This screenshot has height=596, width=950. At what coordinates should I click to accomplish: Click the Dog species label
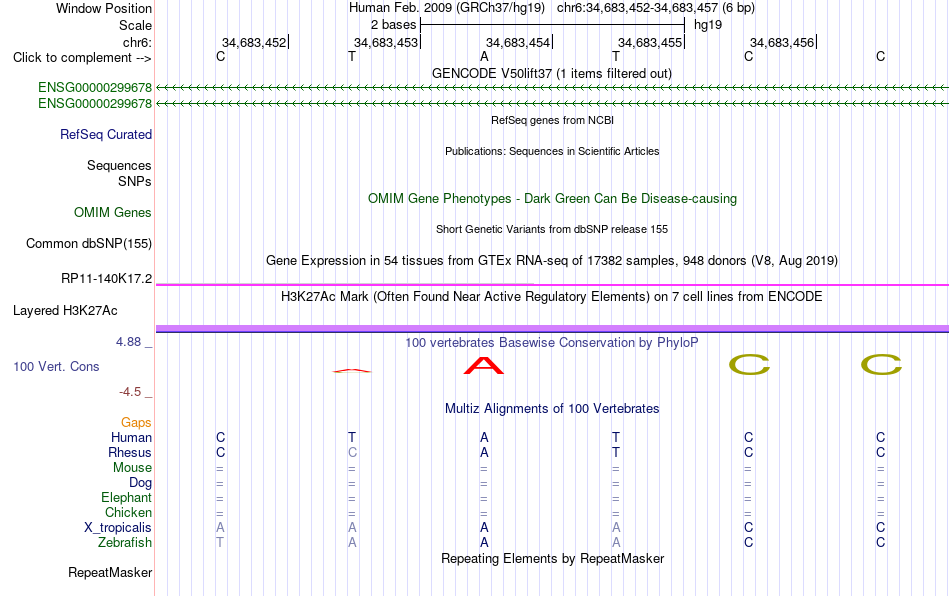point(140,483)
